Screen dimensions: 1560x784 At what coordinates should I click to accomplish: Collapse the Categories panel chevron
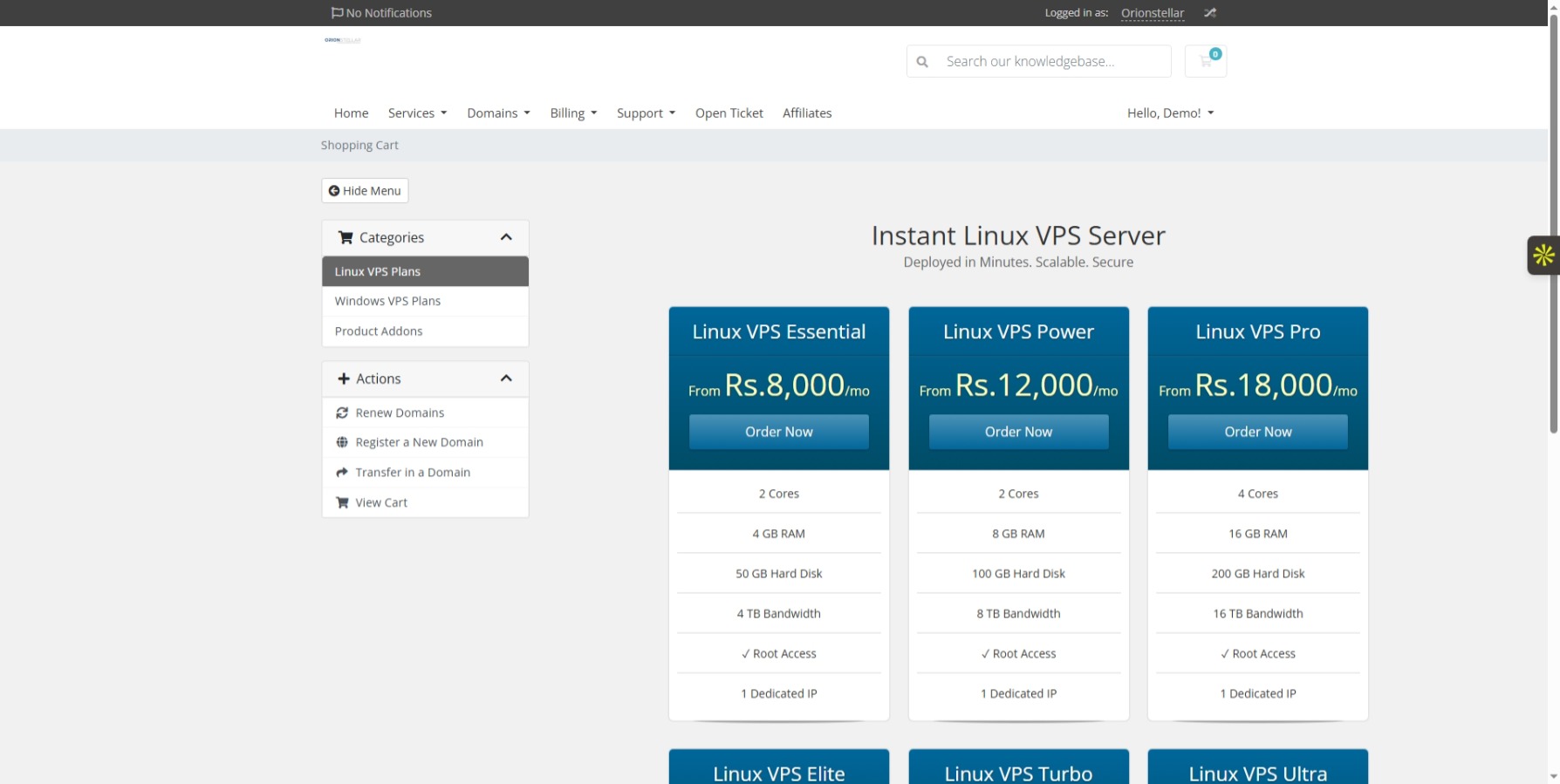(506, 237)
